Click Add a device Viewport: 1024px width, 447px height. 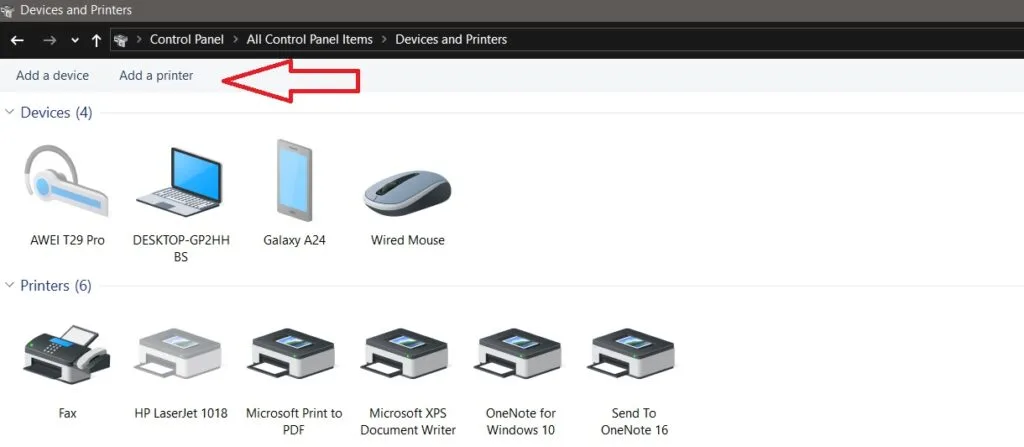[52, 75]
